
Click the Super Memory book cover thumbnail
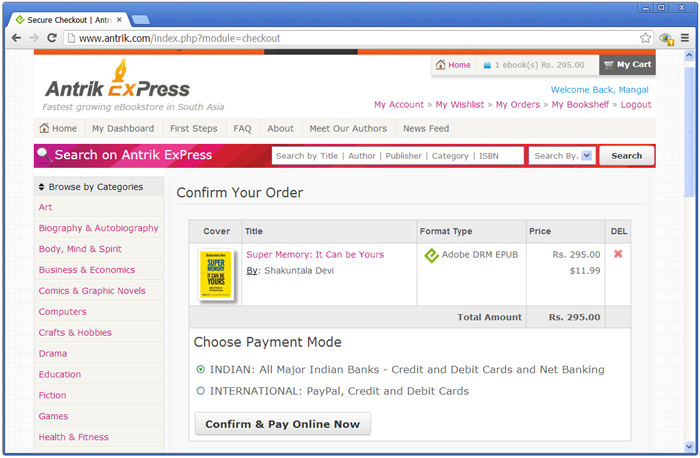216,274
